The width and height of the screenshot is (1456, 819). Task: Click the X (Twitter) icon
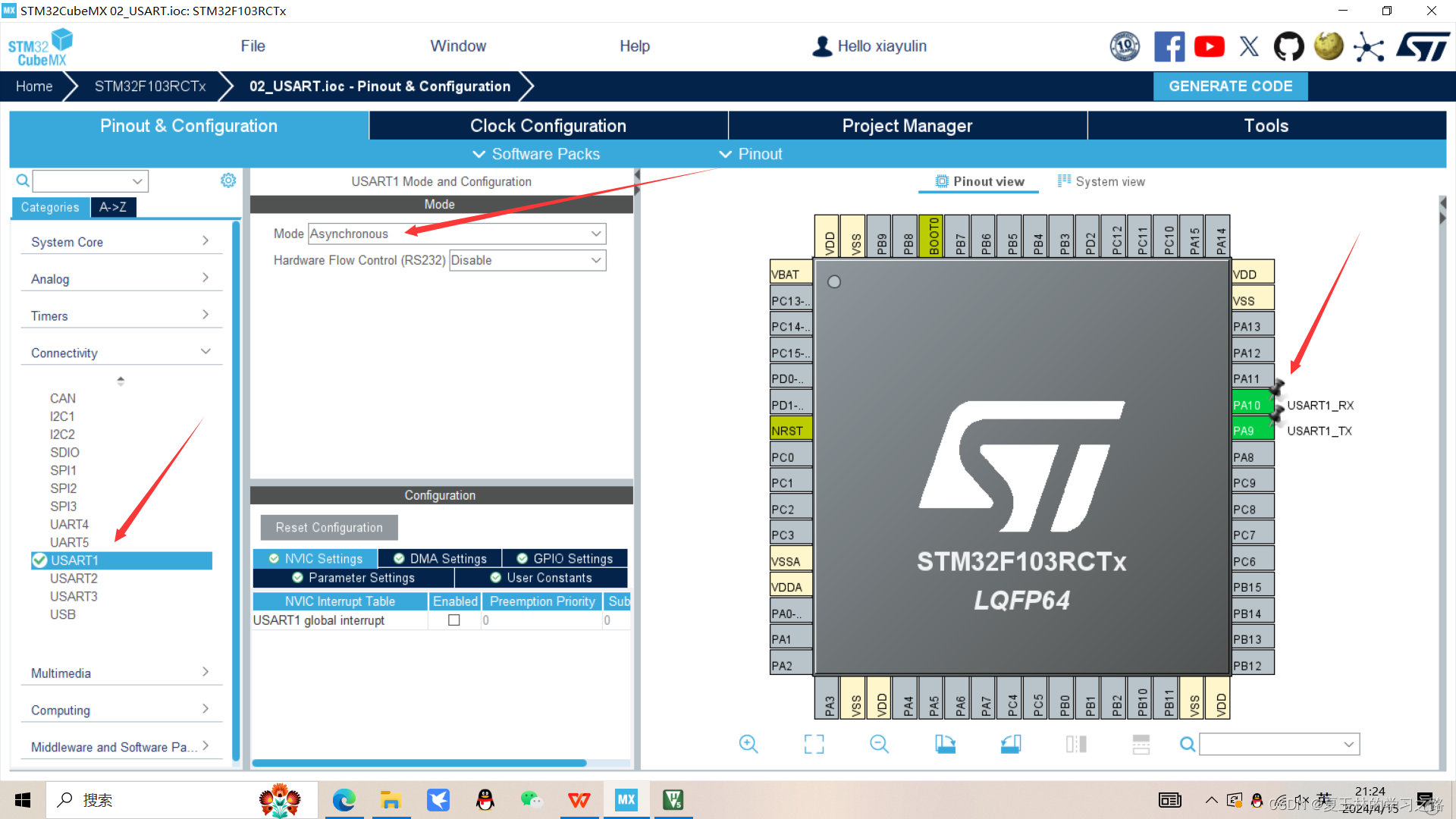(x=1249, y=46)
